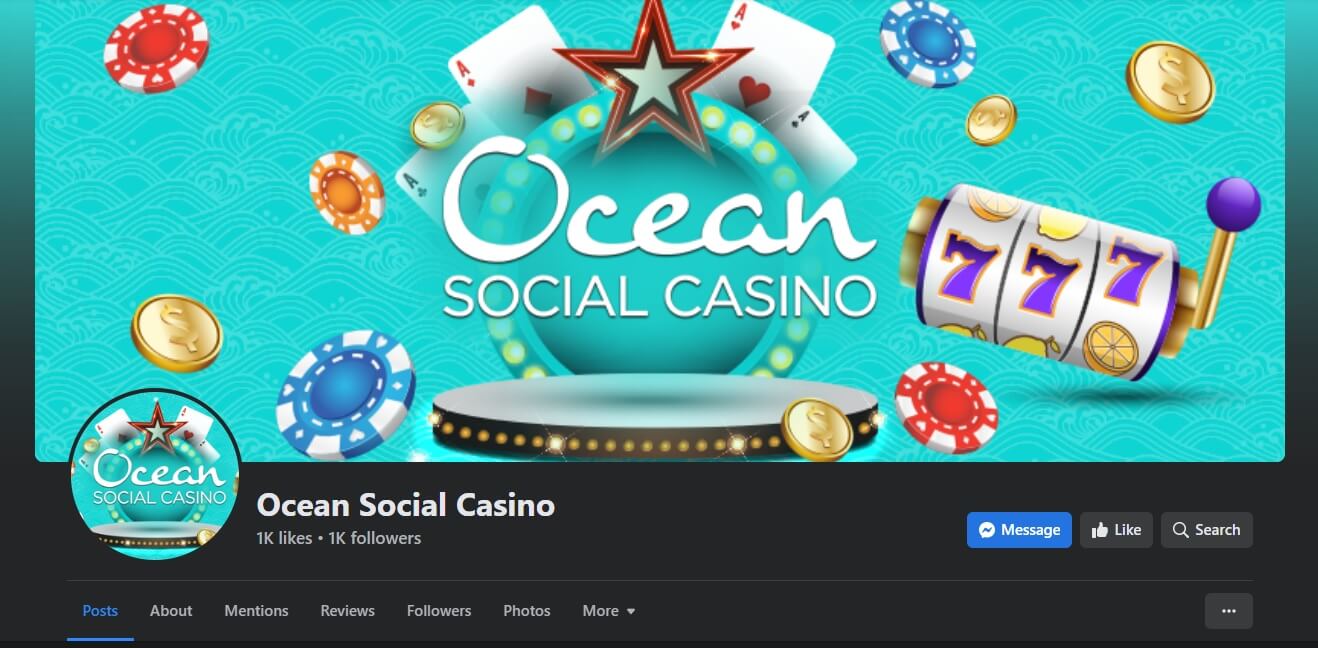Click the More tab label
The height and width of the screenshot is (648, 1318).
600,611
